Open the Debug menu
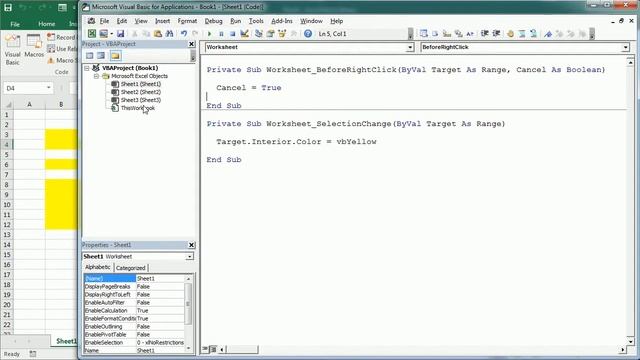This screenshot has width=640, height=360. pyautogui.click(x=213, y=21)
